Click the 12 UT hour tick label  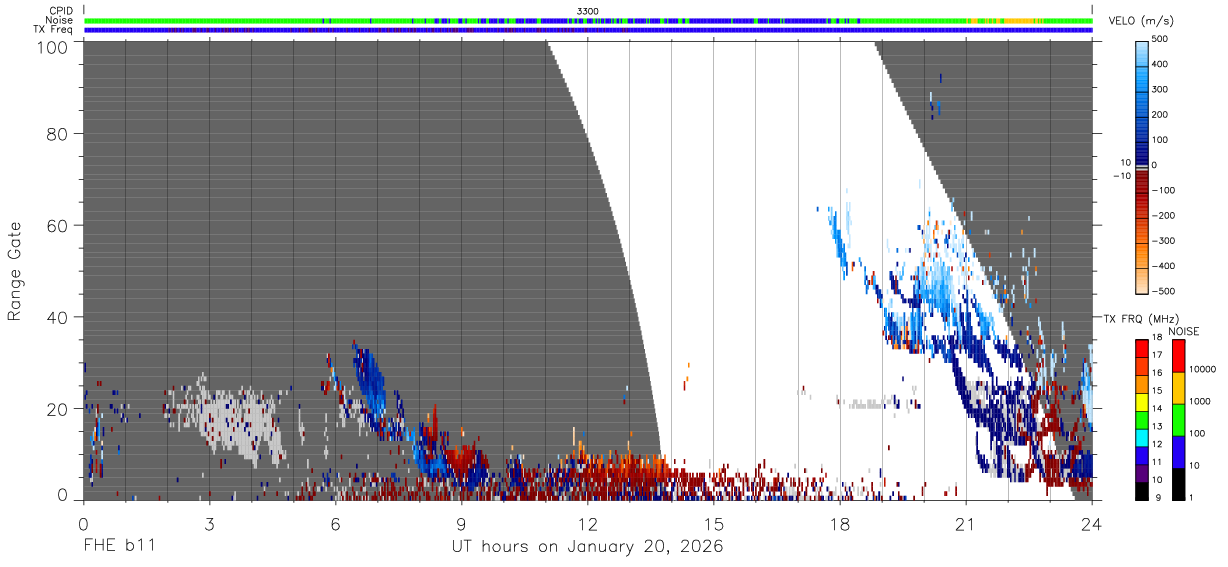tap(587, 524)
